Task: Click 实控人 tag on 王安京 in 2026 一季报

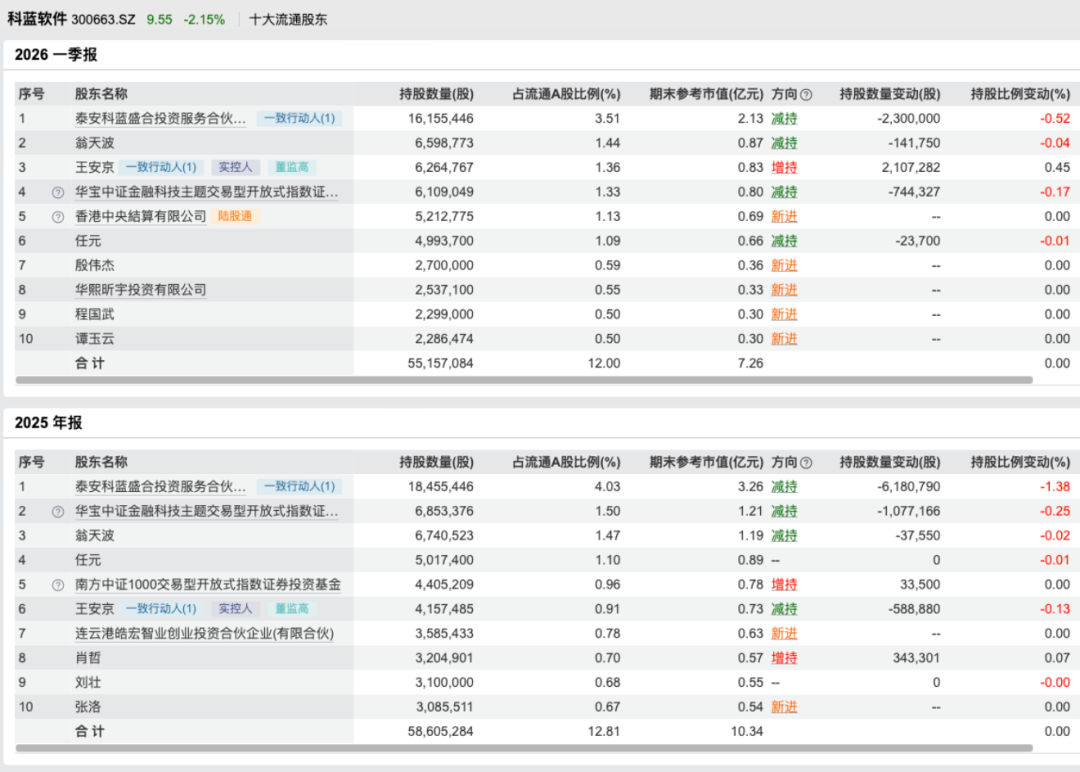Action: 235,167
